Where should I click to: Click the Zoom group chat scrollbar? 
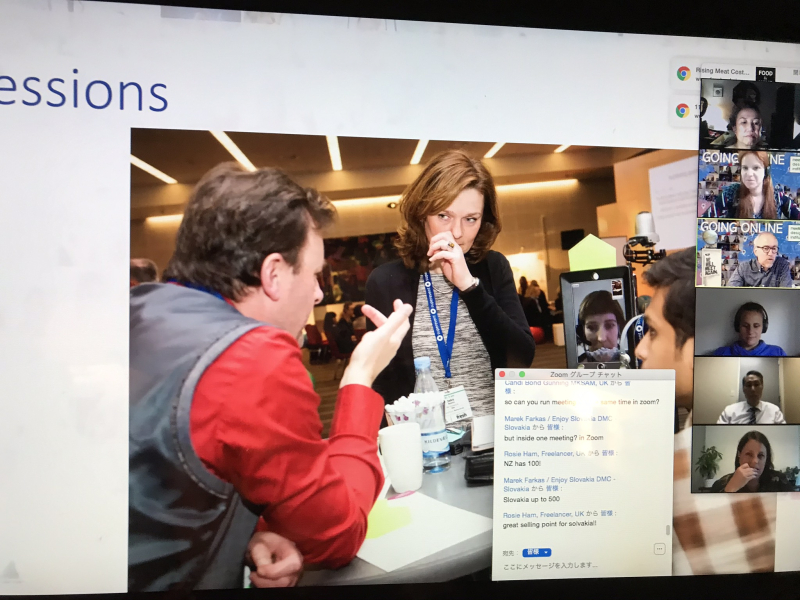[x=667, y=530]
